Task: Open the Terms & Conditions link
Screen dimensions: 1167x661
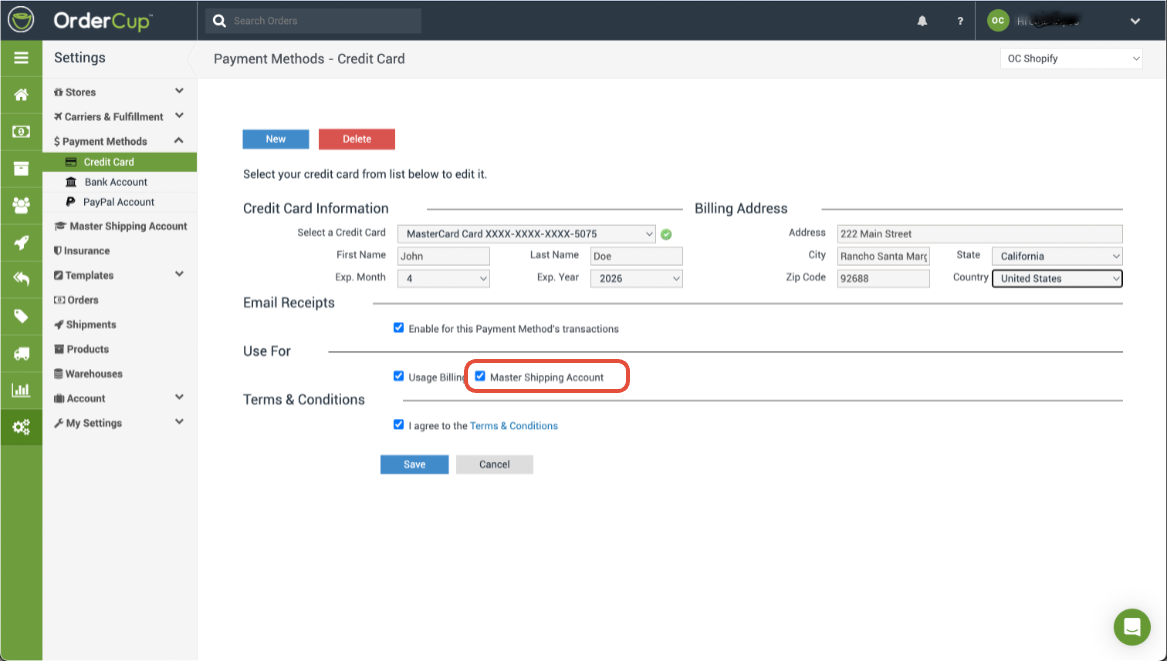Action: 514,426
